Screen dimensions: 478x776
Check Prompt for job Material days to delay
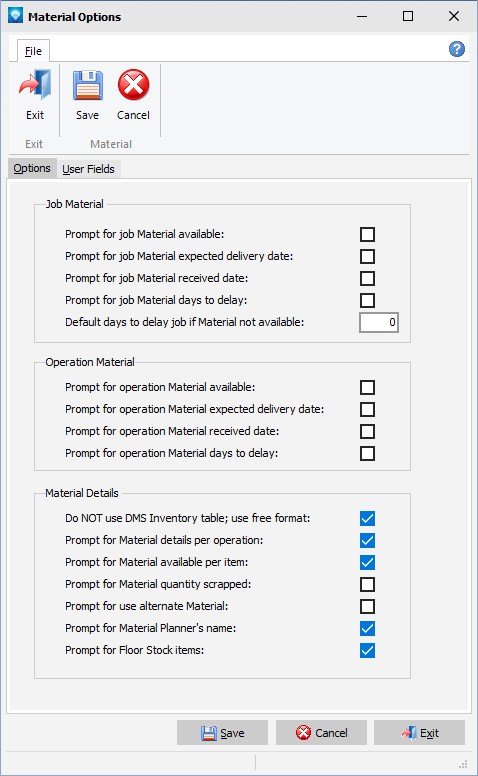[367, 300]
